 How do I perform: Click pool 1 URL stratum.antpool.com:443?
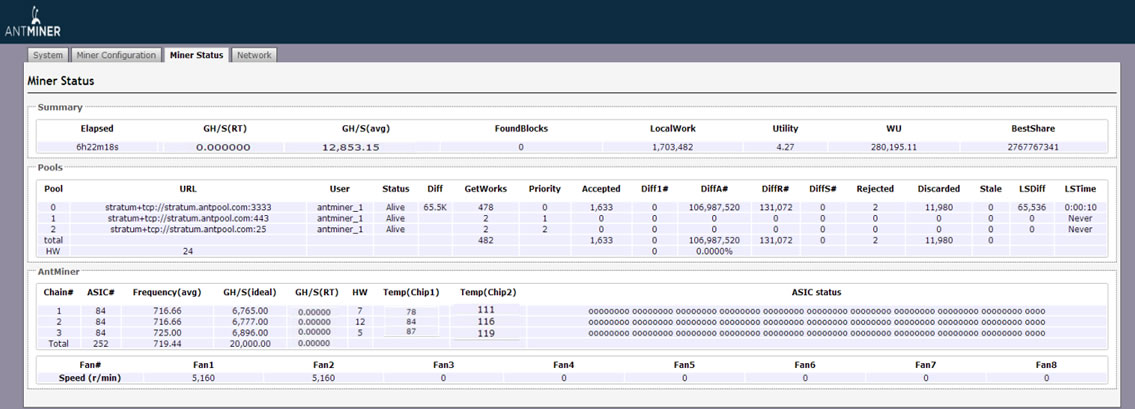[188, 218]
